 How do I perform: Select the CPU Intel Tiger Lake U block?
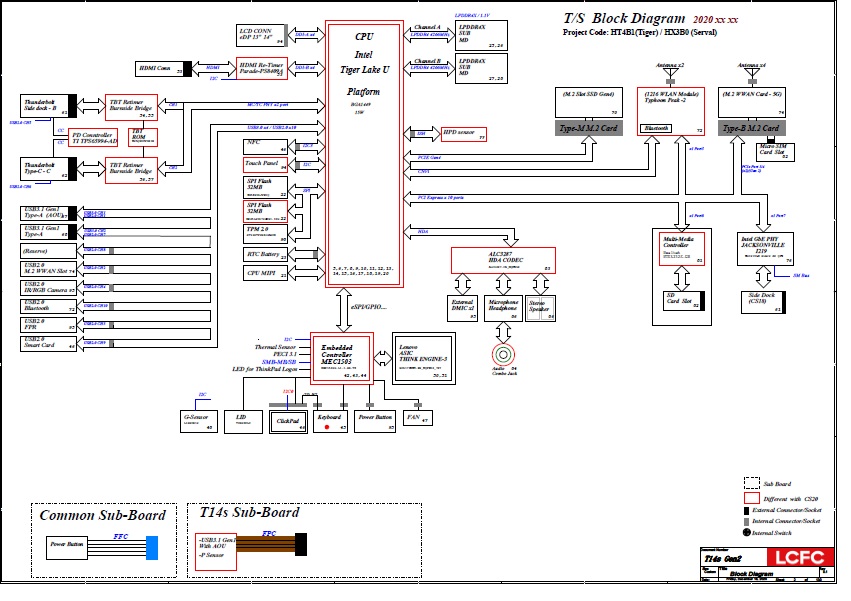tap(364, 154)
